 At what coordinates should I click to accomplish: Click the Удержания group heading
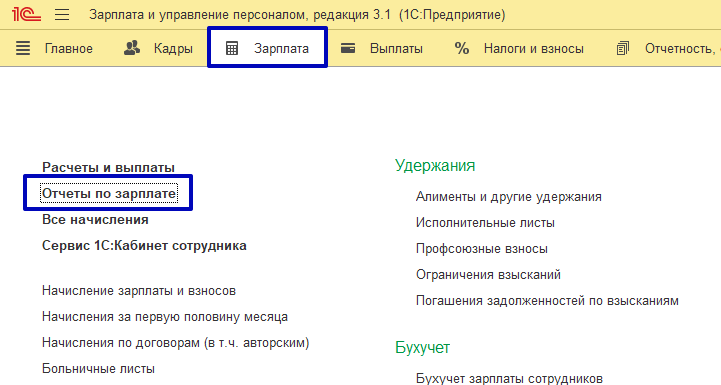click(435, 166)
